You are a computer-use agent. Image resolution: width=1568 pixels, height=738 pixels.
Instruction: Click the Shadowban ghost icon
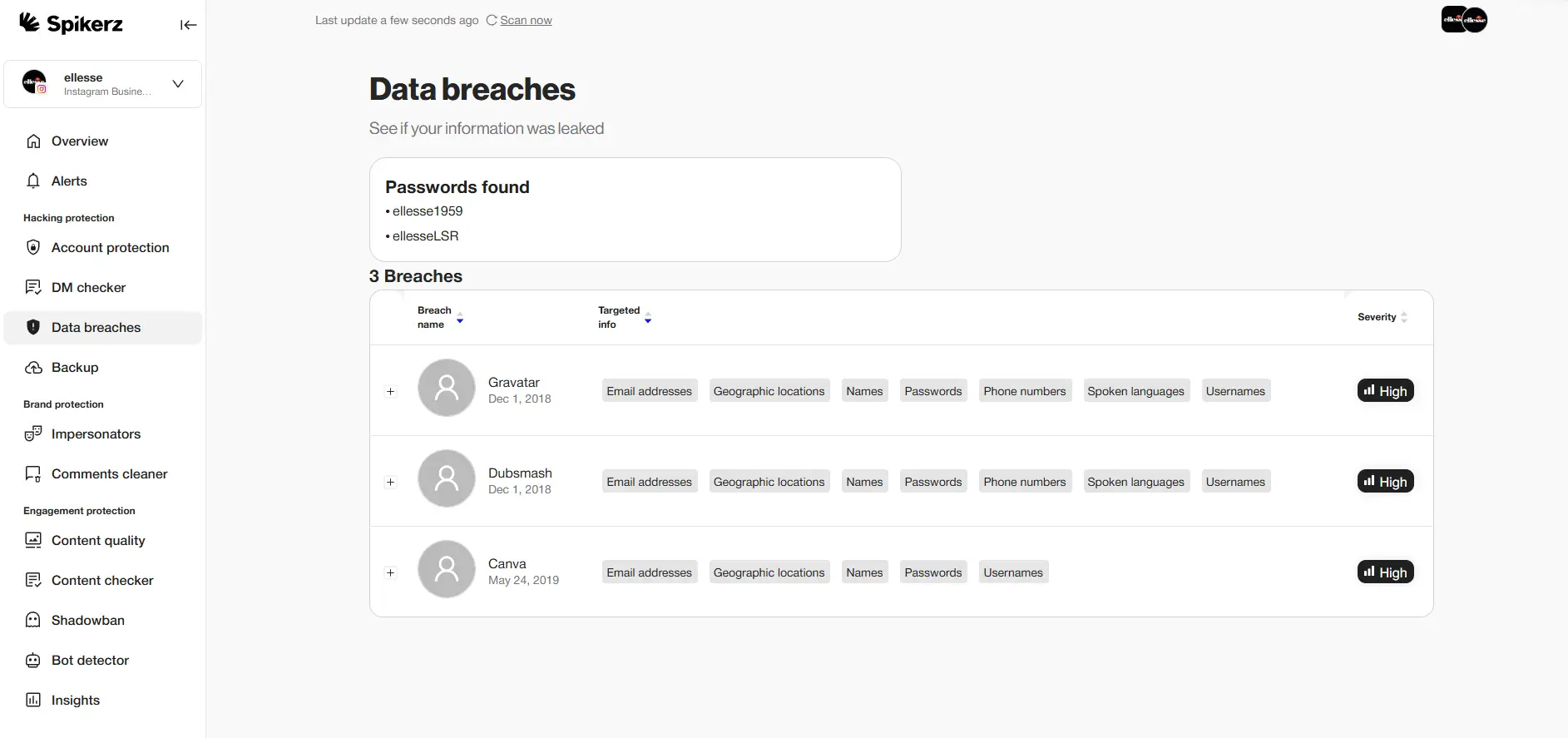33,621
